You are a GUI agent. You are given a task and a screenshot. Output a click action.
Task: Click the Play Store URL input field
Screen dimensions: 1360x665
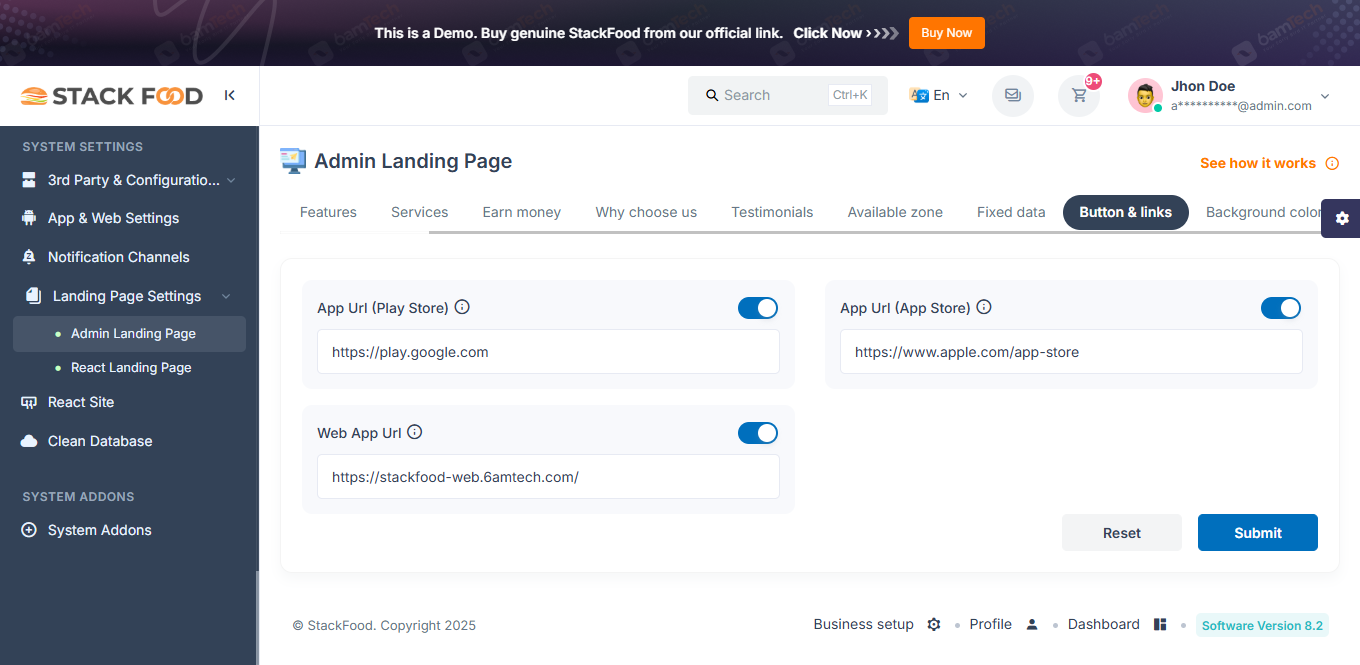coord(548,352)
